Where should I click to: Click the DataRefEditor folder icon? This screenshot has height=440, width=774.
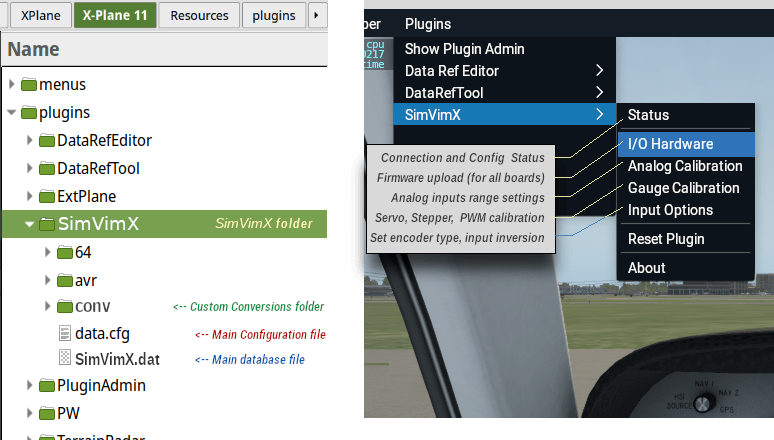coord(47,141)
